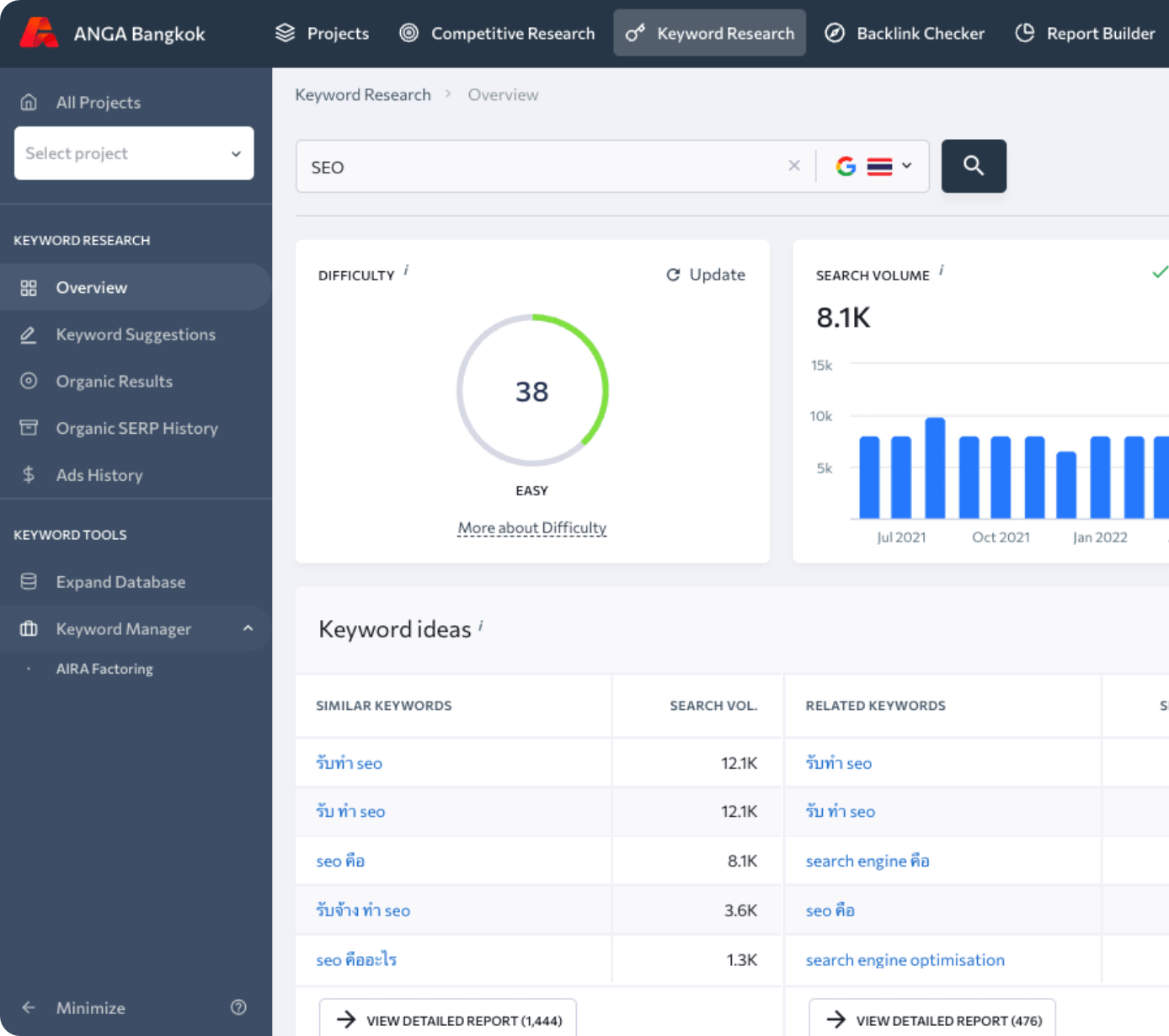The image size is (1169, 1036).
Task: Click the Update refresh icon
Action: (x=673, y=275)
